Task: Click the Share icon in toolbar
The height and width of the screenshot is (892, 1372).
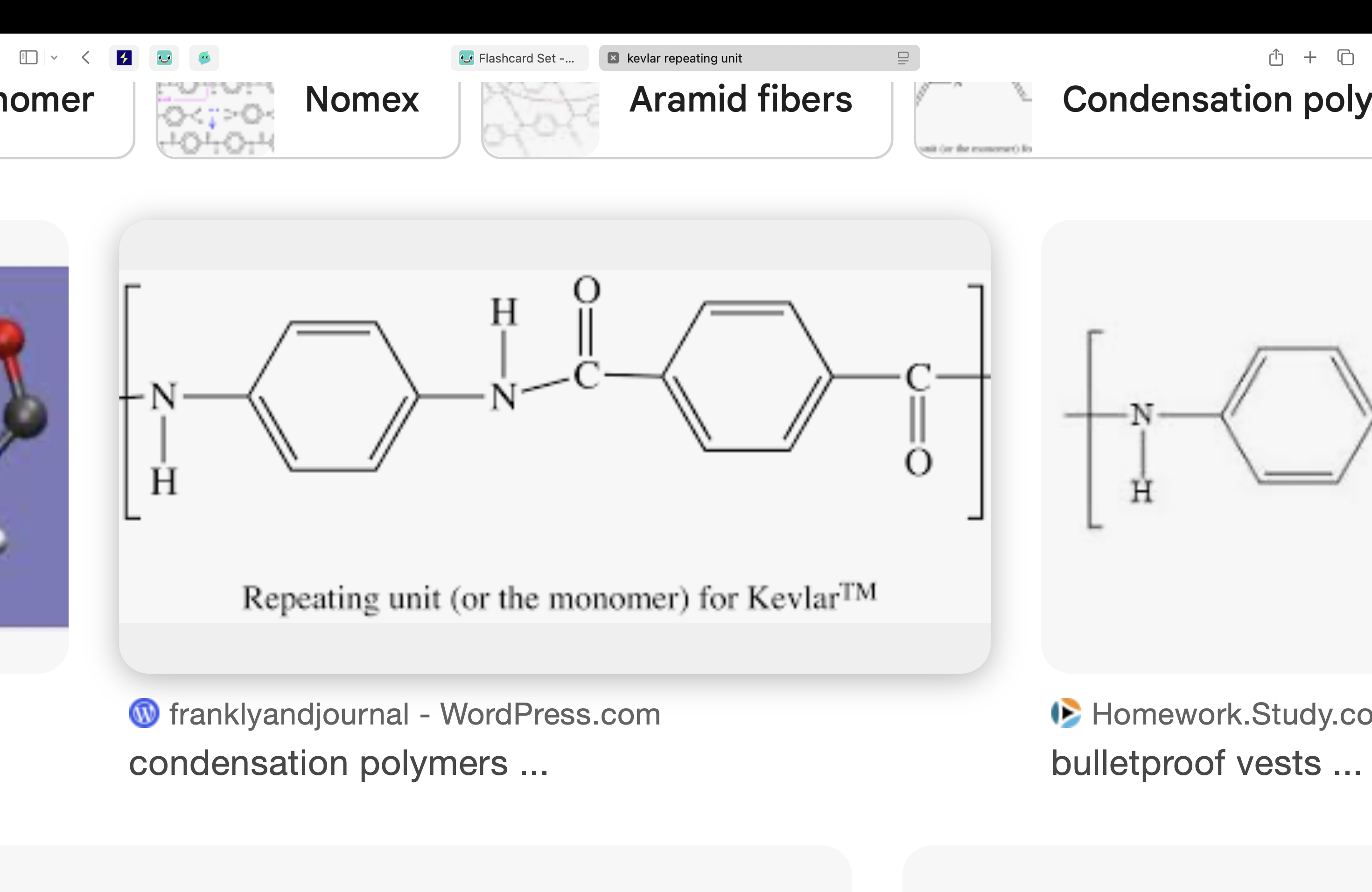Action: tap(1276, 58)
